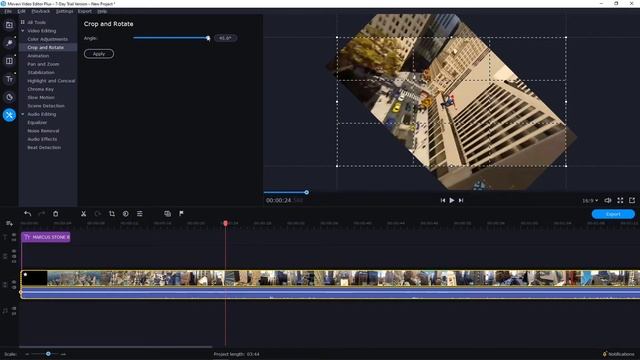Click the blue Export button
640x360 pixels.
[613, 214]
